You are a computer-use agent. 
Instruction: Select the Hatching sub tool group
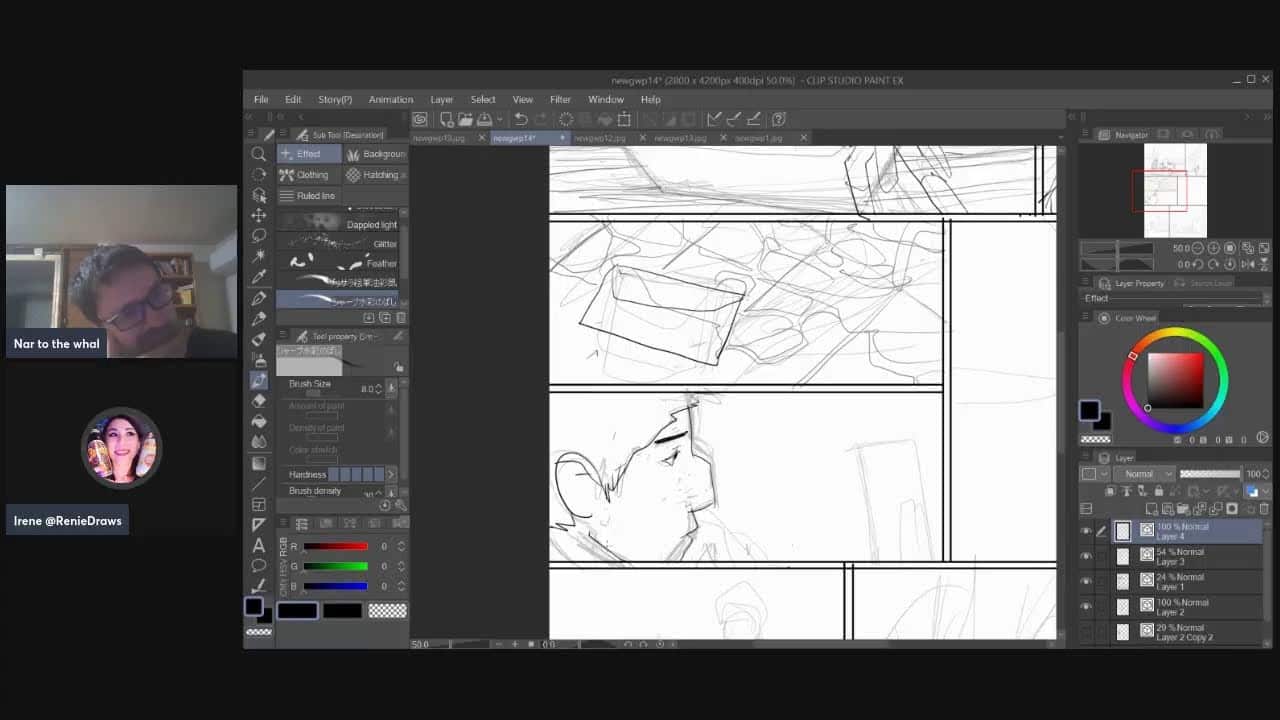[372, 175]
